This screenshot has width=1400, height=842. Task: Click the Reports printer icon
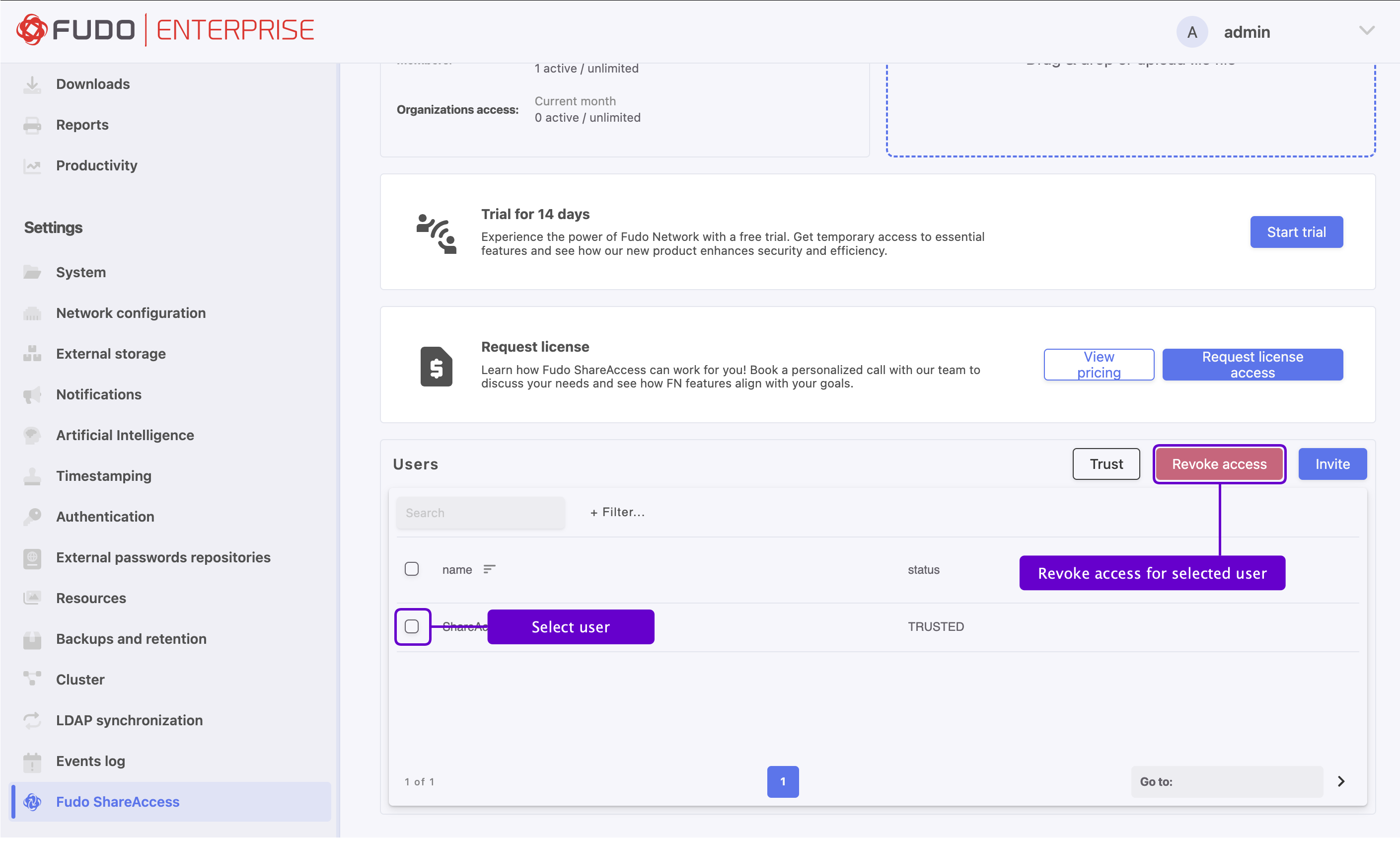32,125
